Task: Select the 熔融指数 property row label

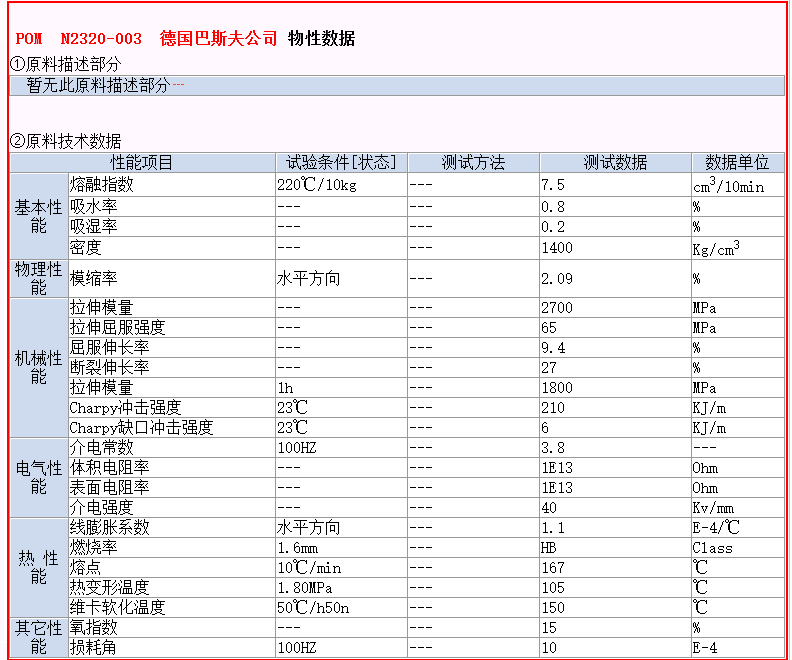Action: [101, 185]
